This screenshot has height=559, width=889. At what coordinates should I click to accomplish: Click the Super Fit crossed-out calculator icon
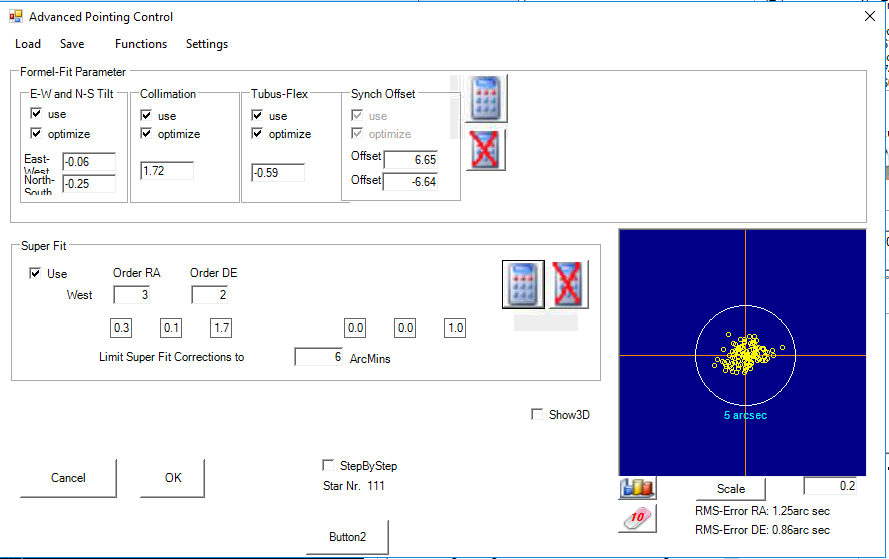tap(570, 284)
